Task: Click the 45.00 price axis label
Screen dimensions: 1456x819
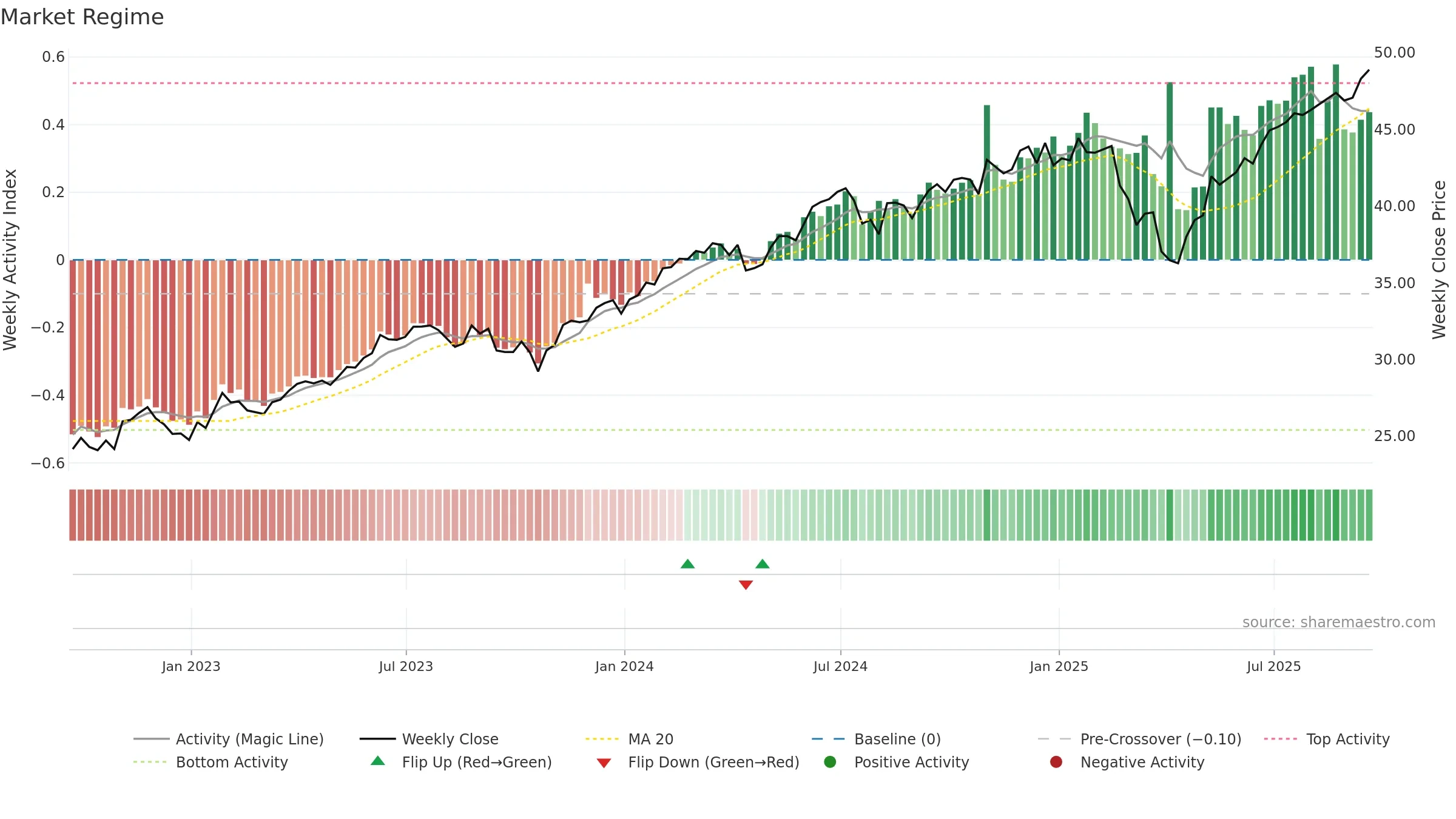Action: [x=1394, y=129]
